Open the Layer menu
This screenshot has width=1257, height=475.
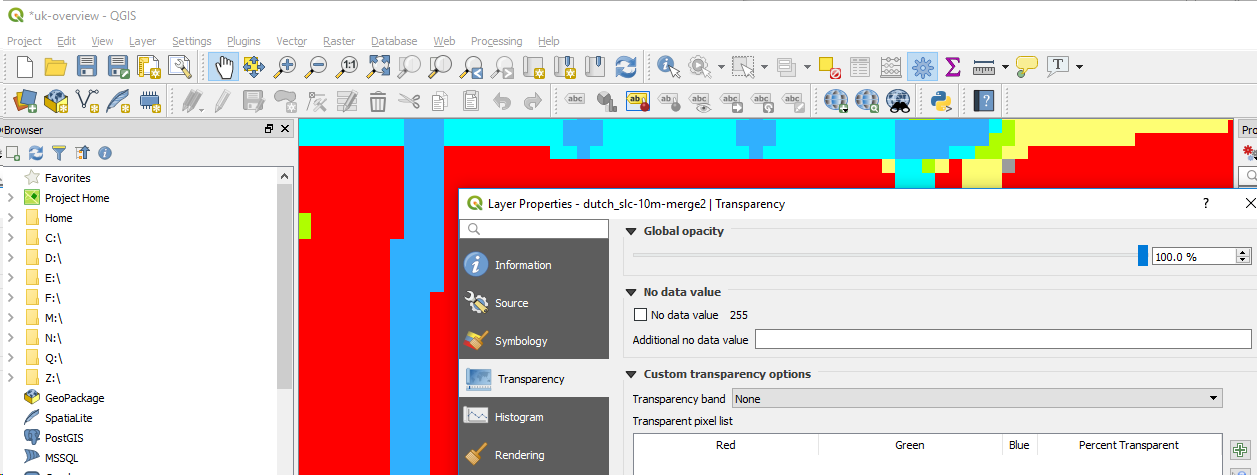(x=142, y=41)
